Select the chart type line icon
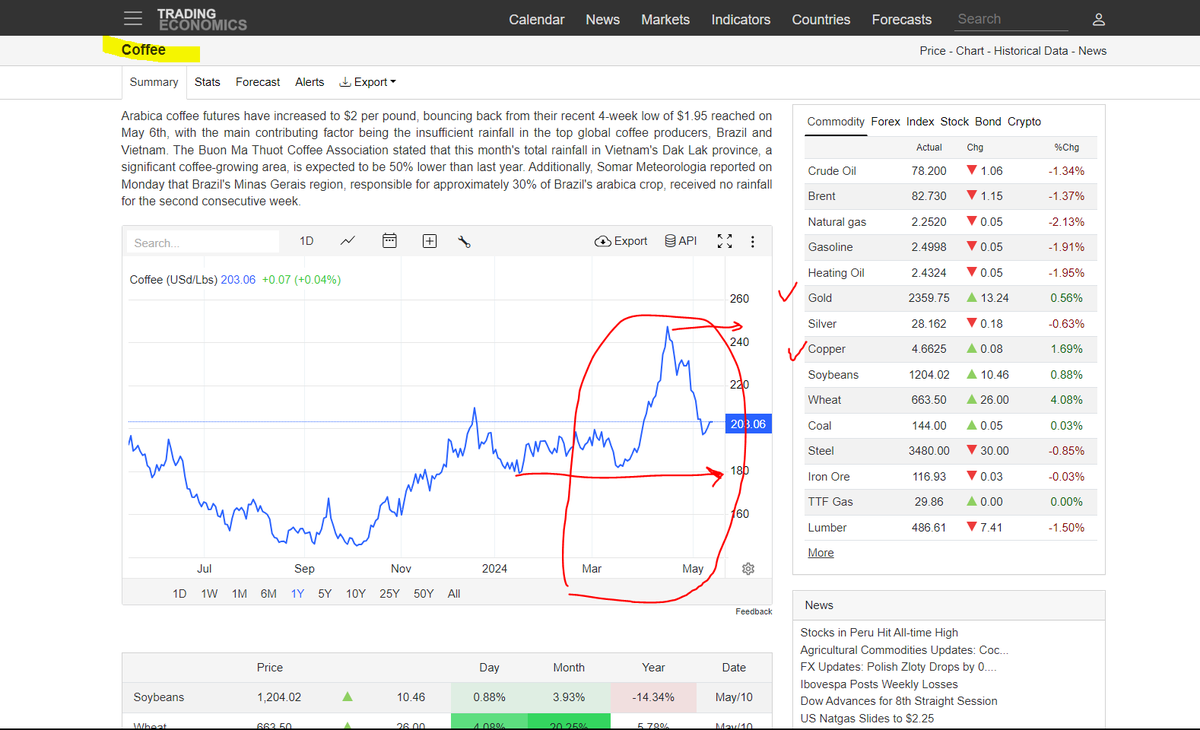1200x730 pixels. tap(347, 241)
